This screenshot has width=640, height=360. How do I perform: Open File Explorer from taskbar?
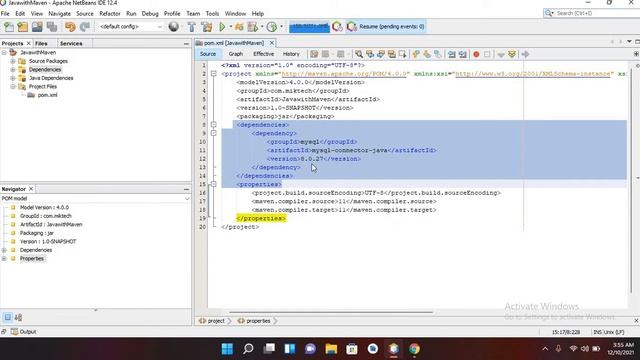pos(331,349)
